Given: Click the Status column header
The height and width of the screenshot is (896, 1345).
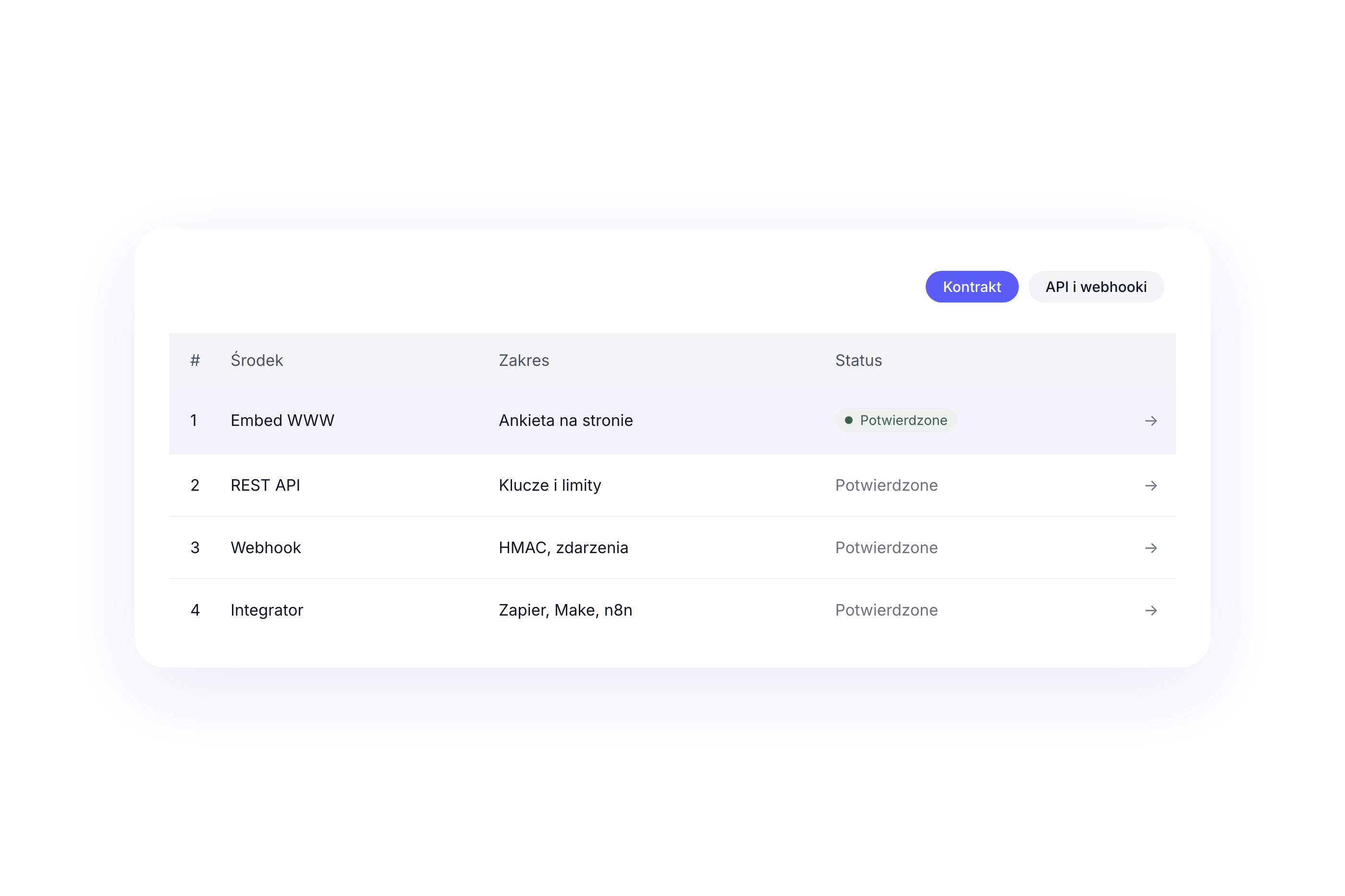Looking at the screenshot, I should click(x=858, y=360).
